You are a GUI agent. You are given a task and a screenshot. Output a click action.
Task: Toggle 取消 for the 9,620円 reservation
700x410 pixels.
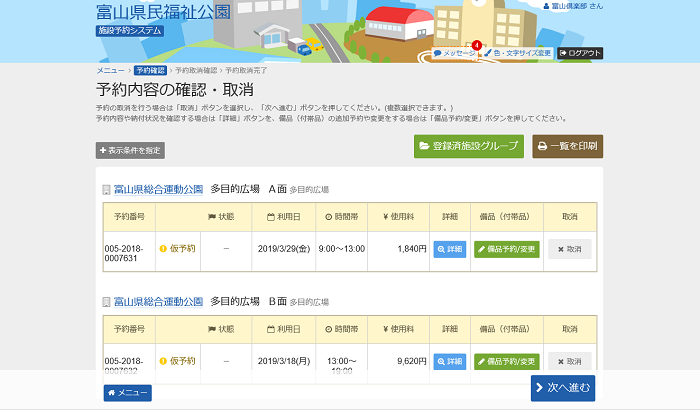(x=570, y=361)
